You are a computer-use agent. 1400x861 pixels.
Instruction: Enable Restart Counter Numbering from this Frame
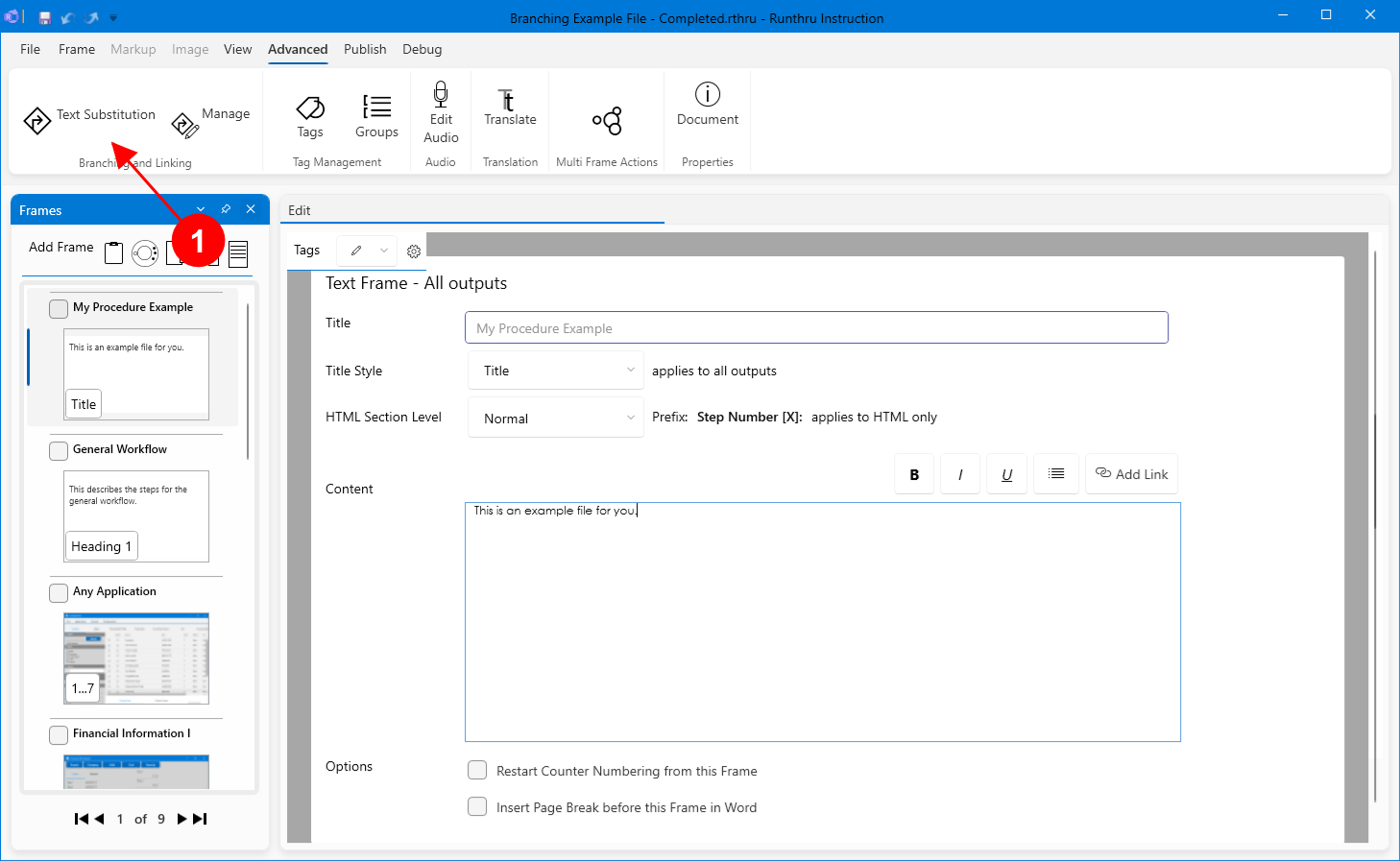[x=477, y=770]
